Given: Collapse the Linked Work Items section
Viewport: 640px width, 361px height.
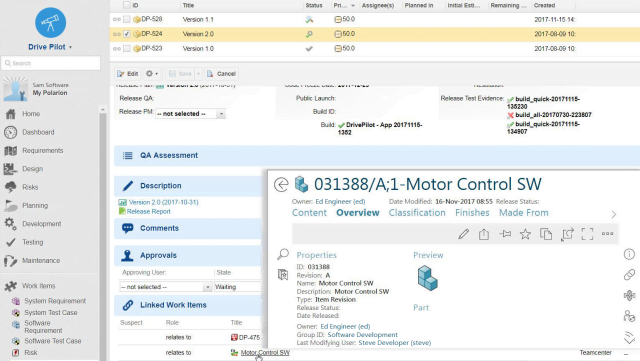Looking at the screenshot, I should click(173, 305).
